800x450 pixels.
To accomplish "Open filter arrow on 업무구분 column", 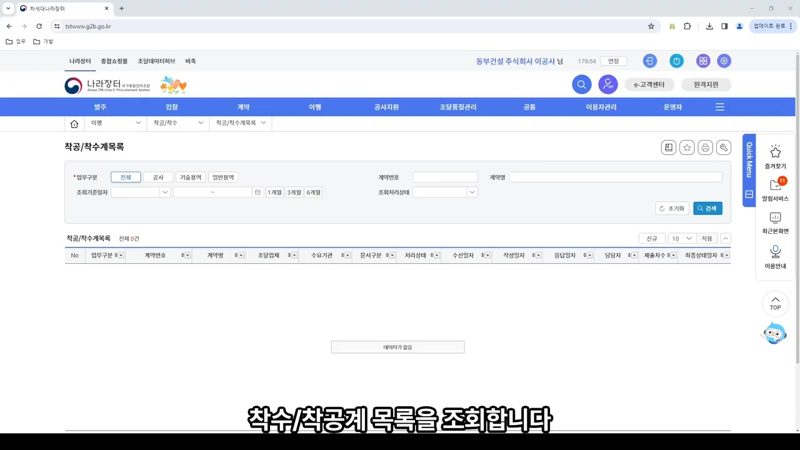I will click(119, 255).
